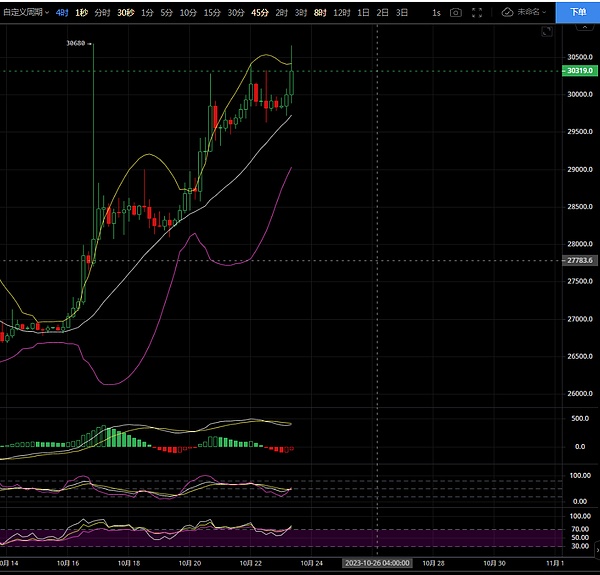
Task: Click the 27783.6 crosshair price label
Action: point(576,260)
